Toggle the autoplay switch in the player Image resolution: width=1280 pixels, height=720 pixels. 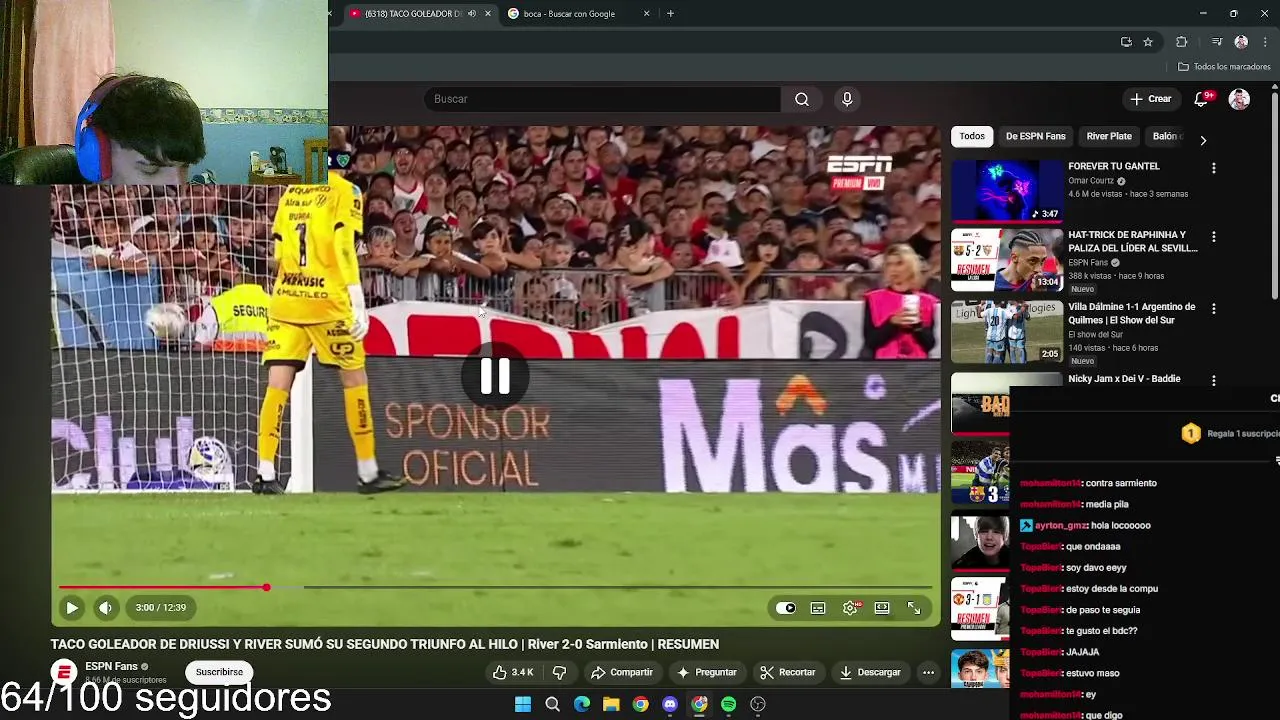coord(786,608)
